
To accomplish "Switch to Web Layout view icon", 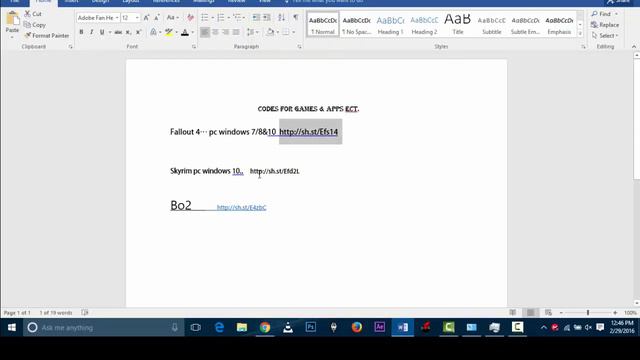I will pyautogui.click(x=548, y=313).
